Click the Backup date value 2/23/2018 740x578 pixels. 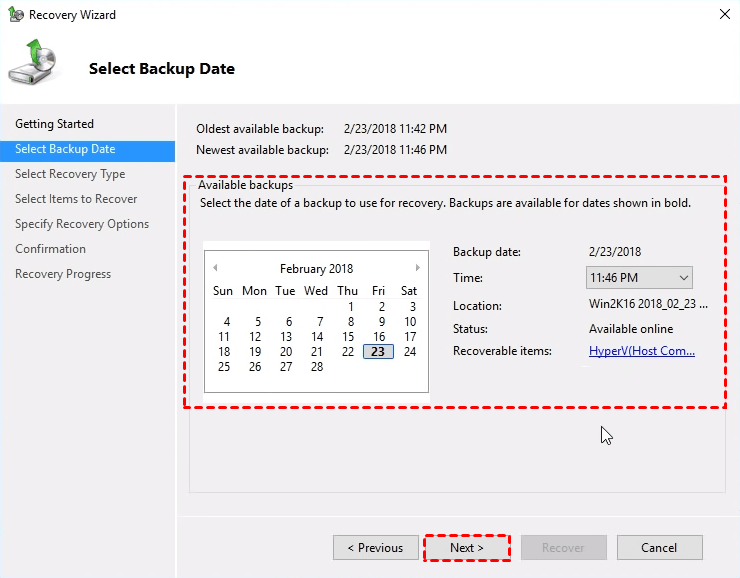[615, 251]
